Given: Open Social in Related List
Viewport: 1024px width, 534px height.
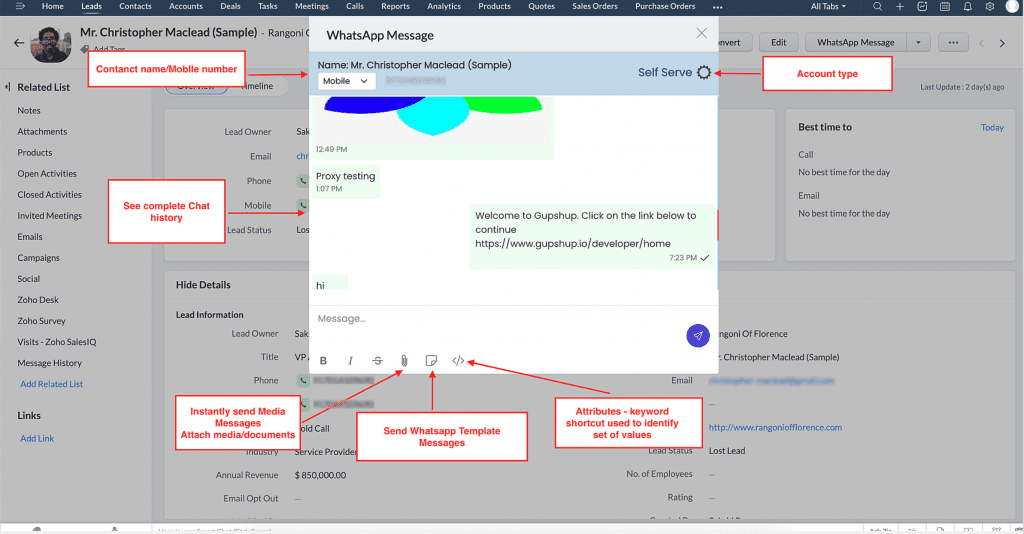Looking at the screenshot, I should click(x=29, y=279).
